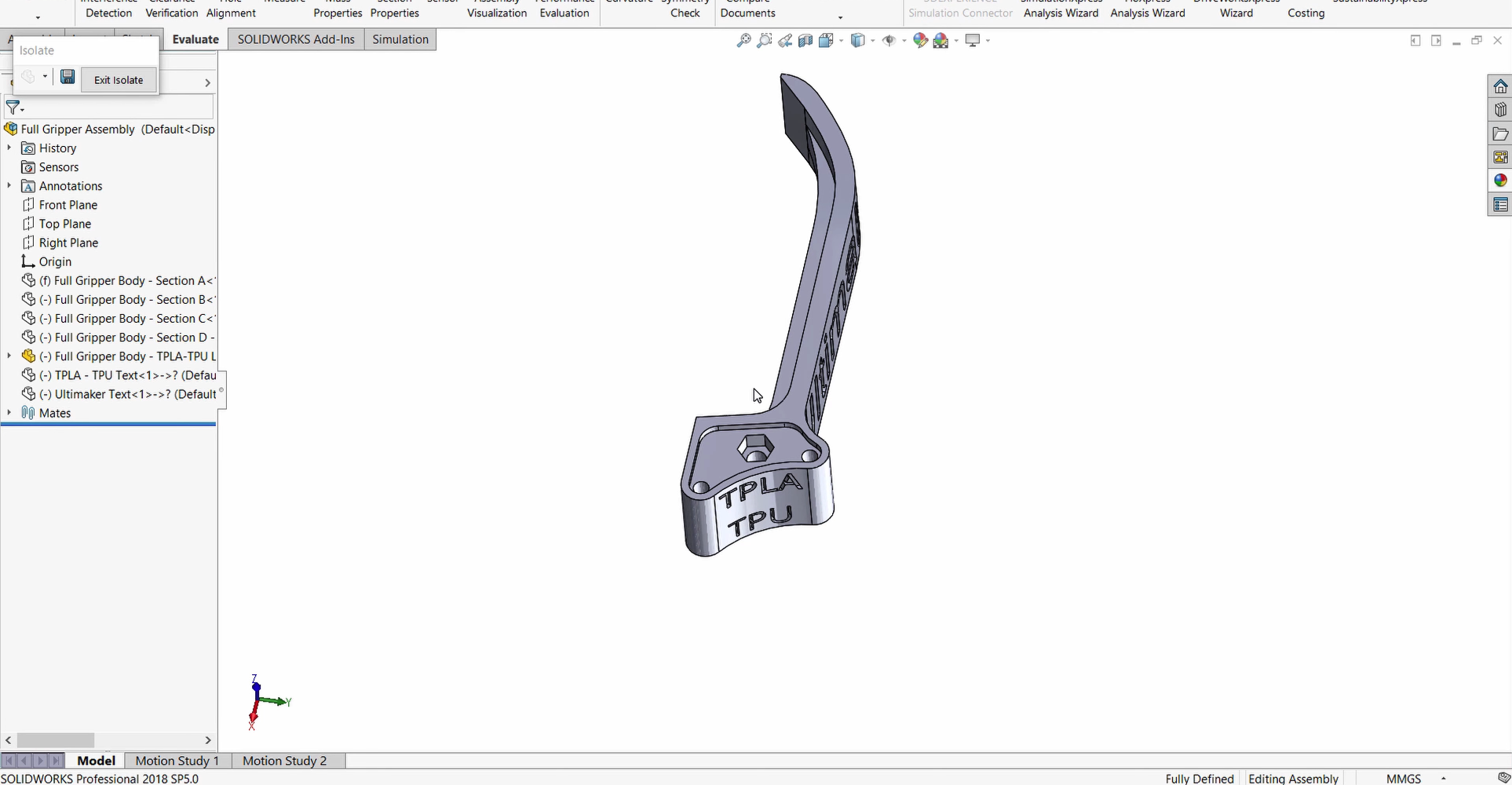Show the View Palette pane
The height and width of the screenshot is (785, 1512).
tap(1501, 156)
